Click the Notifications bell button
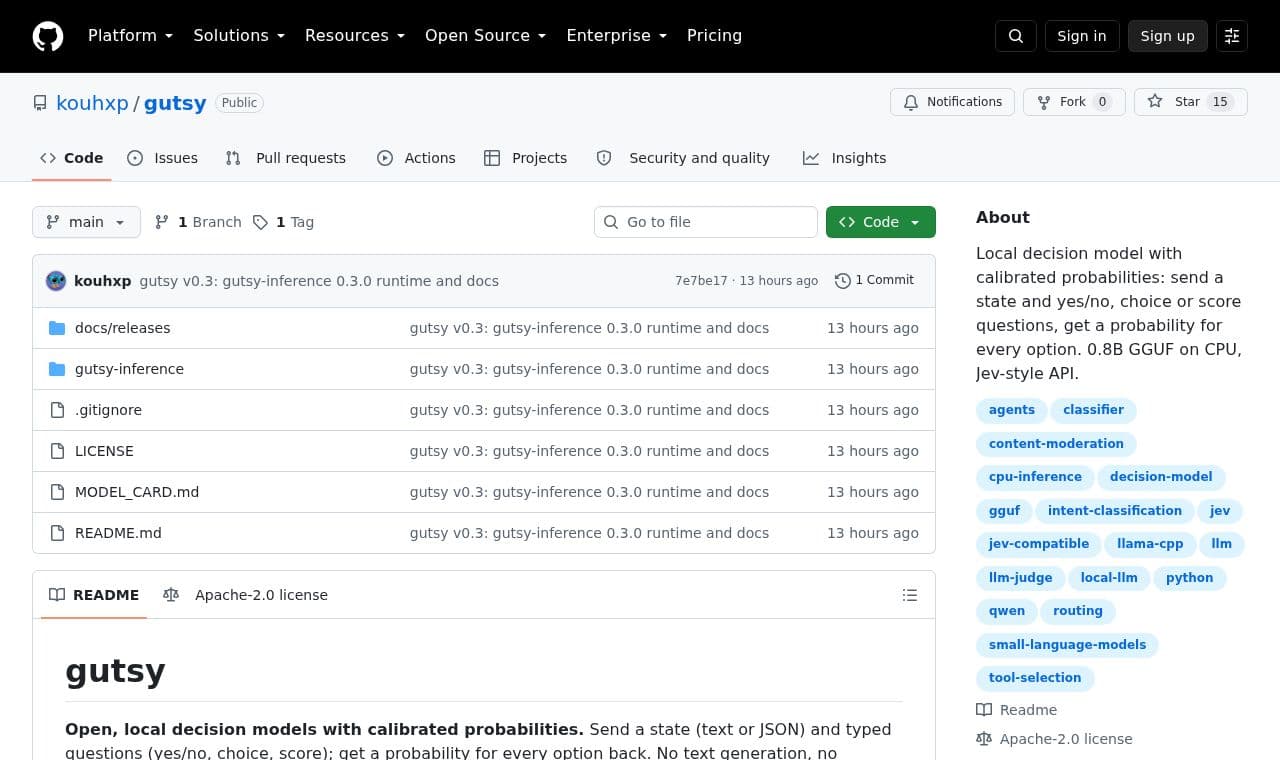 click(952, 102)
